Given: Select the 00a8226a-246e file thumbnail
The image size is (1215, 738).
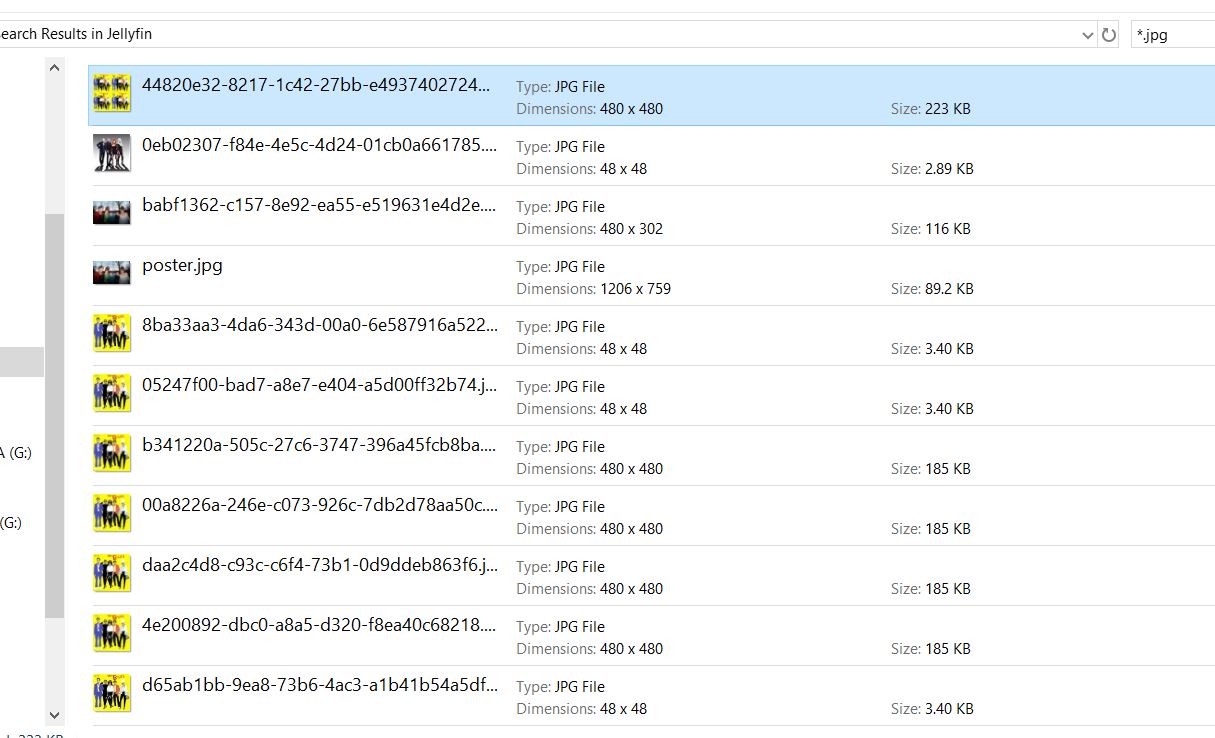Looking at the screenshot, I should pyautogui.click(x=112, y=513).
